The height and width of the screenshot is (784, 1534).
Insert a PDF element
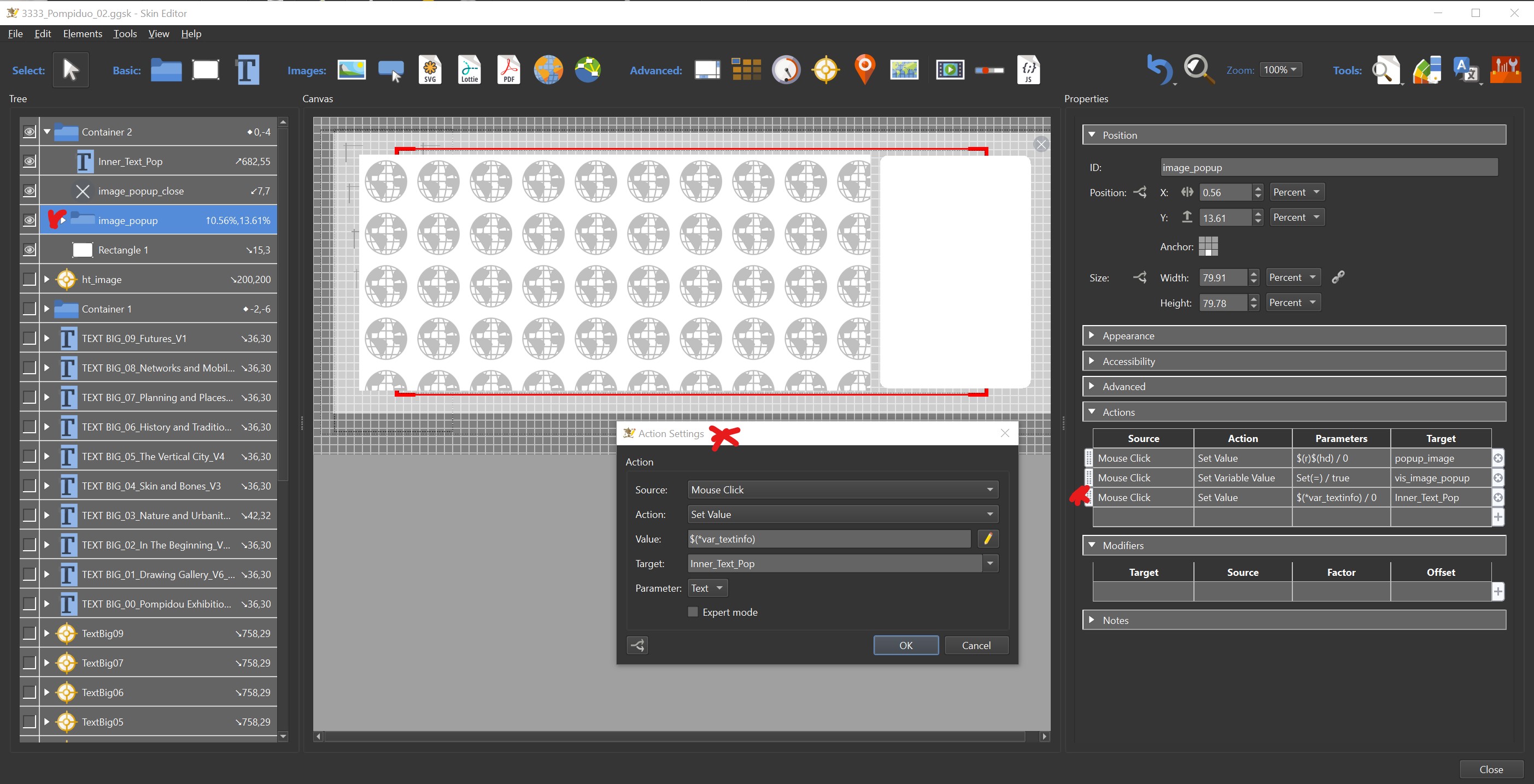[508, 69]
